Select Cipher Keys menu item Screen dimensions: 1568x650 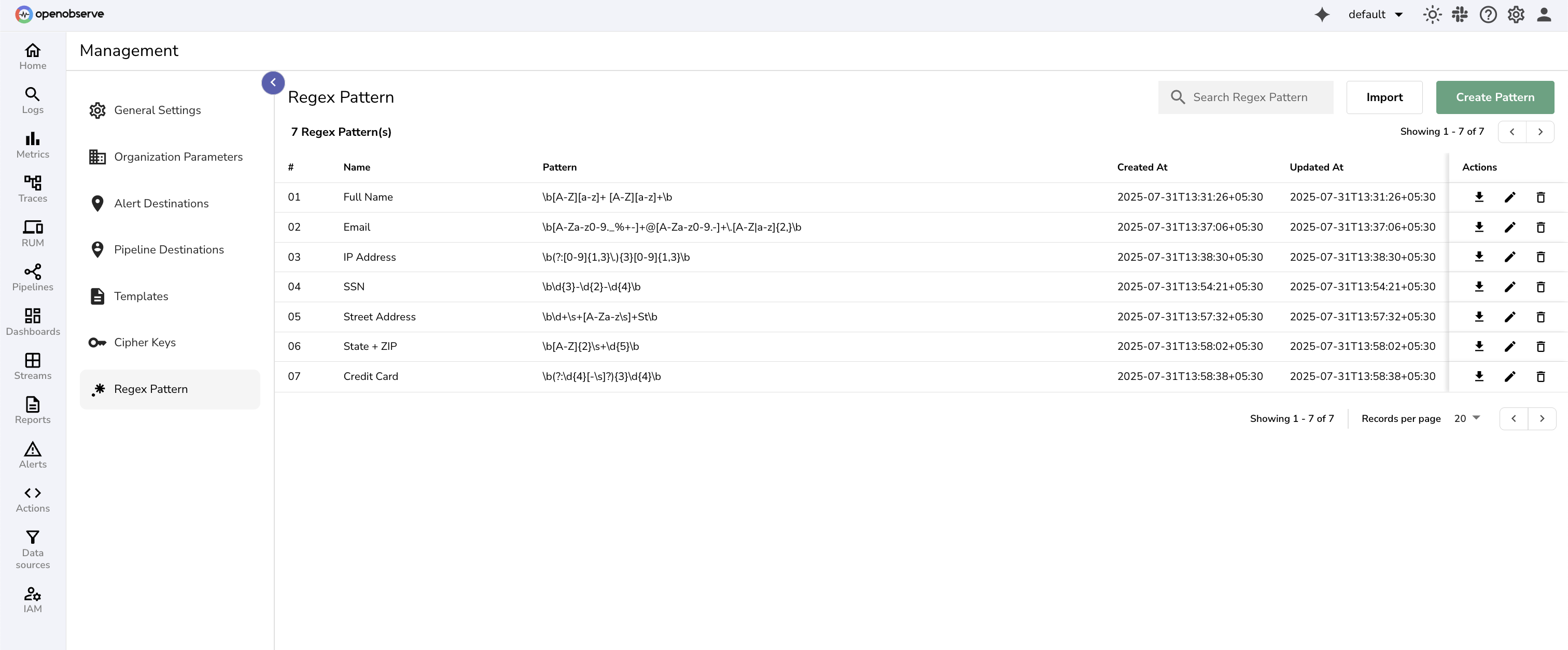170,343
